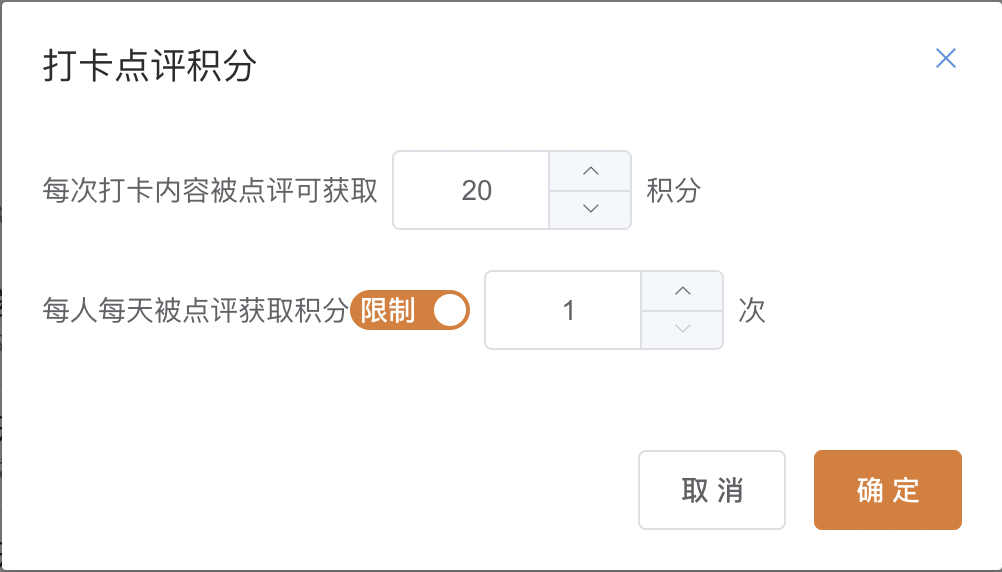Click the 每人每天被点评获取积分 label
Viewport: 1002px width, 572px height.
point(195,311)
